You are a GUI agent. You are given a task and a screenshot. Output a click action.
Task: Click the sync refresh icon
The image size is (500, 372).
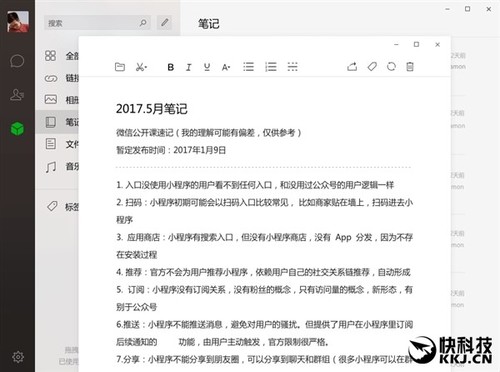point(391,67)
